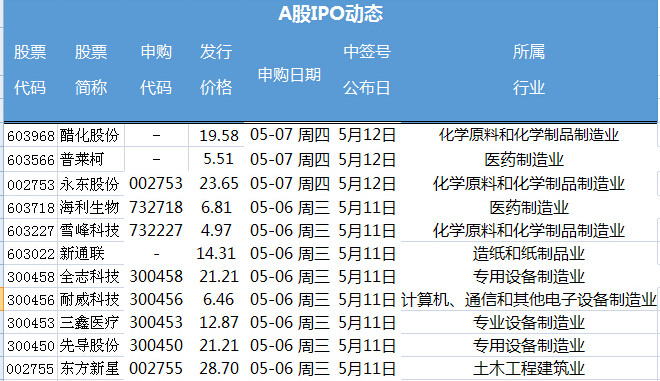Click price cell 6.46
Image resolution: width=660 pixels, height=381 pixels.
point(218,300)
